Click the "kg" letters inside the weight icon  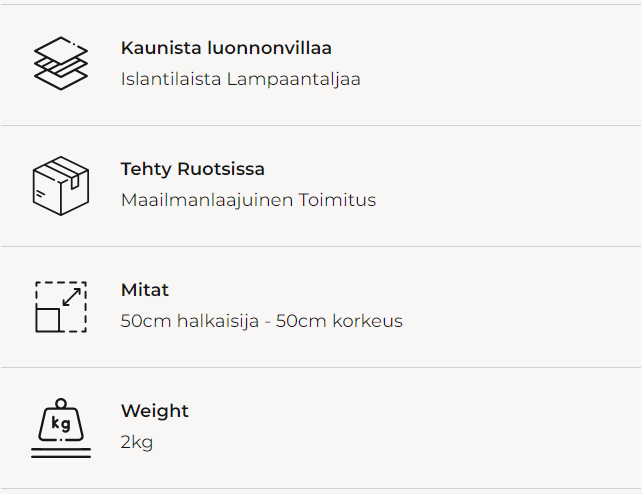[61, 424]
